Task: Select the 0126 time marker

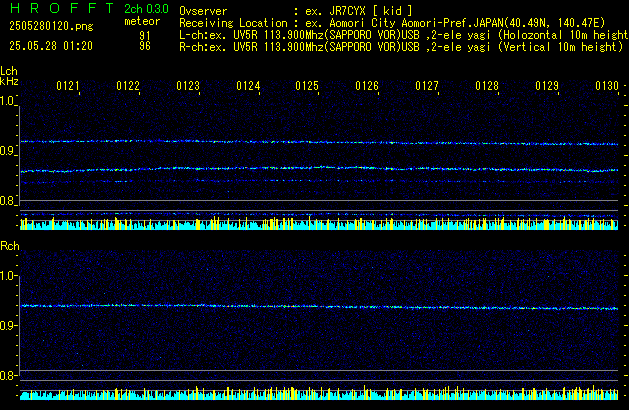Action: pos(367,86)
